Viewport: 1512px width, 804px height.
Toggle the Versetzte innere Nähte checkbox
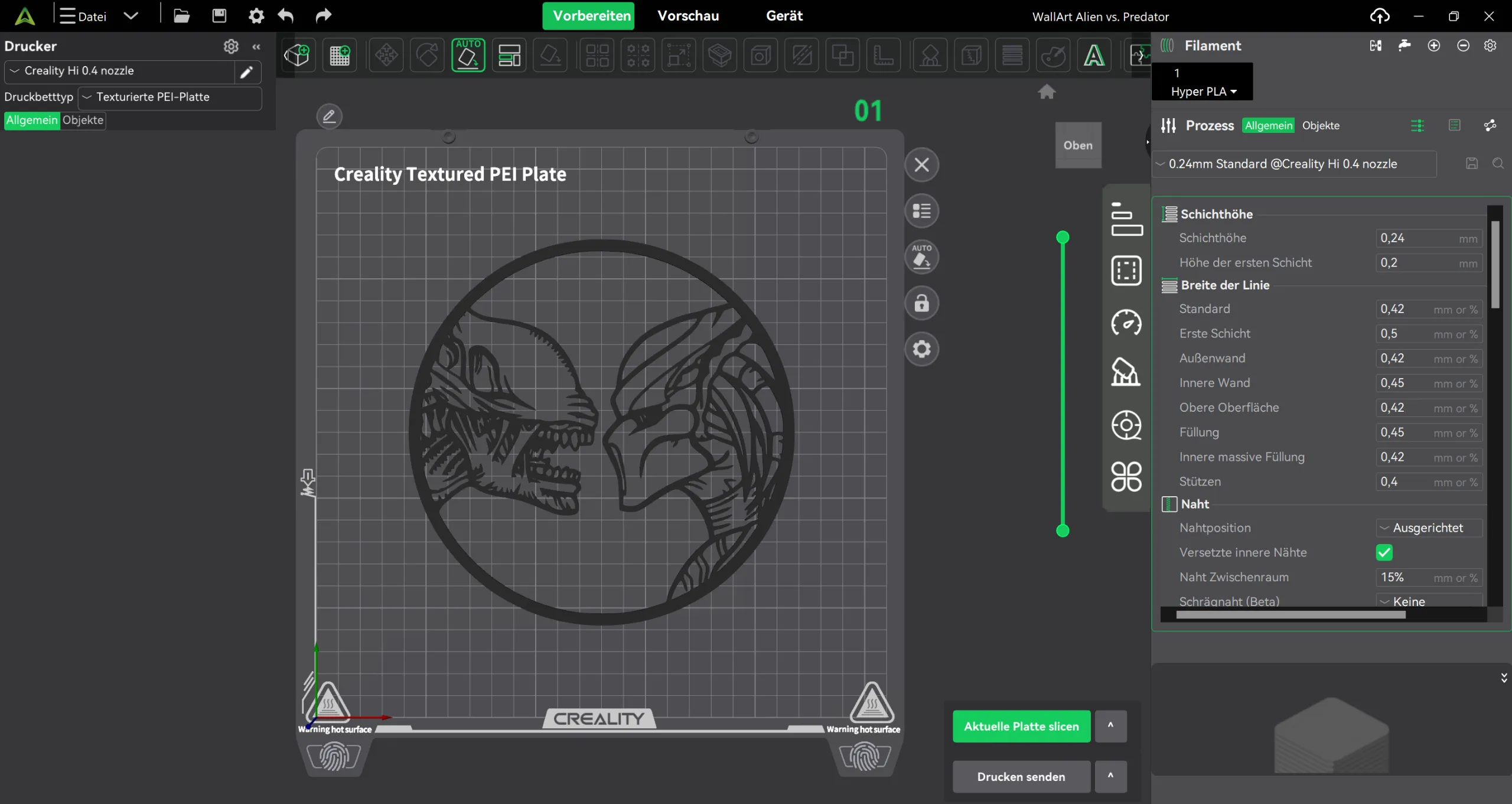[1384, 552]
